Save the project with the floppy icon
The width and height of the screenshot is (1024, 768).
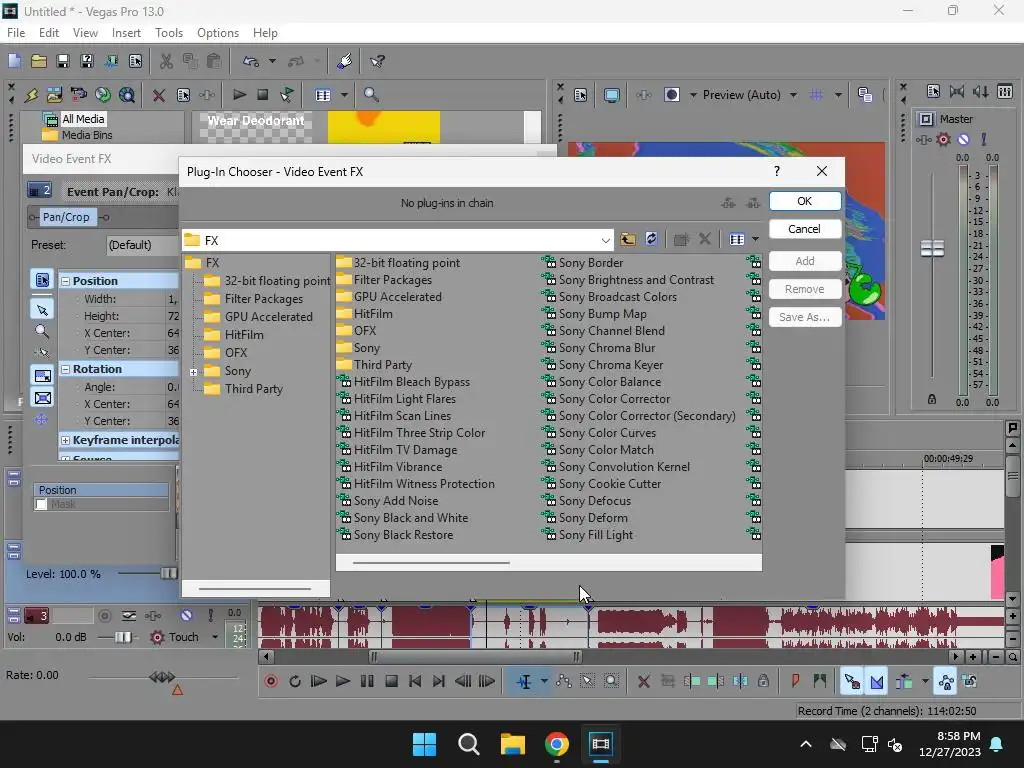[63, 61]
